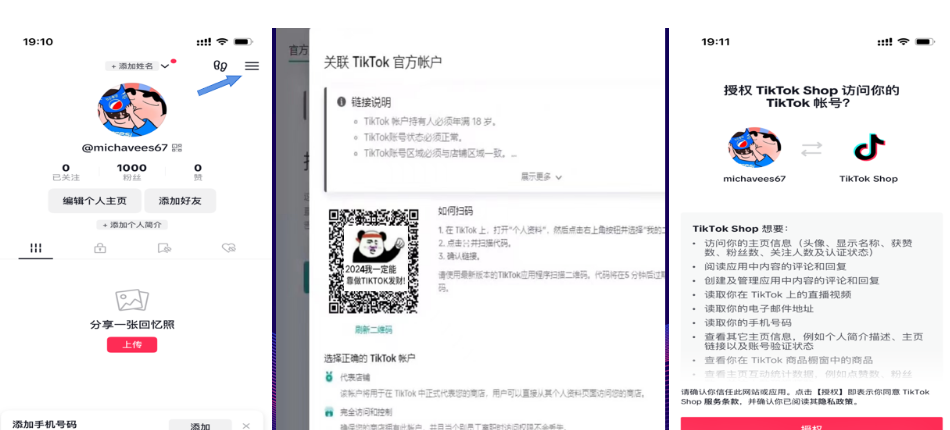Screen dimensions: 950x430
Task: Expand 展示更多 in link instructions
Action: tap(541, 176)
